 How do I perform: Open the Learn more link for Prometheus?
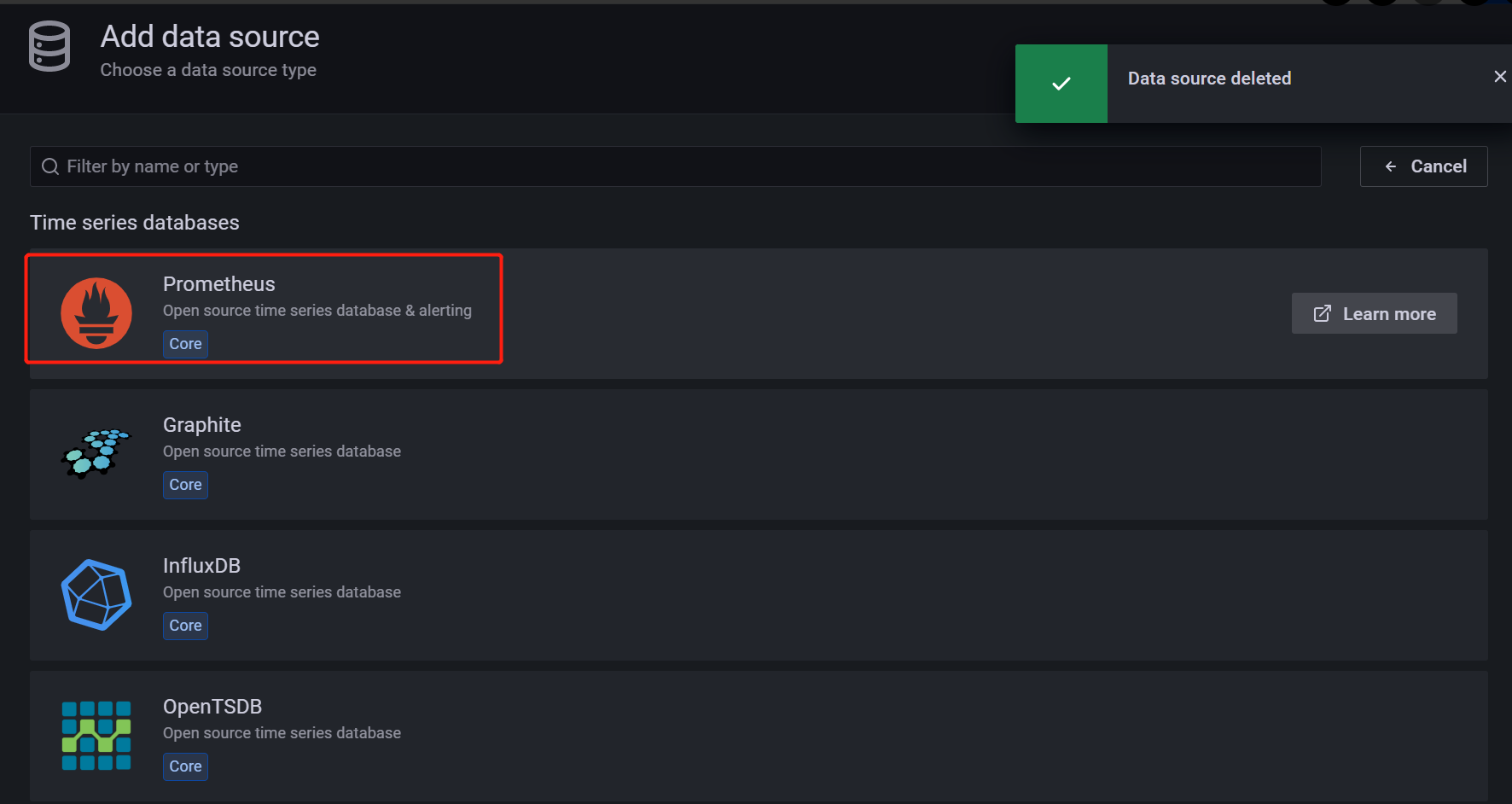tap(1374, 314)
